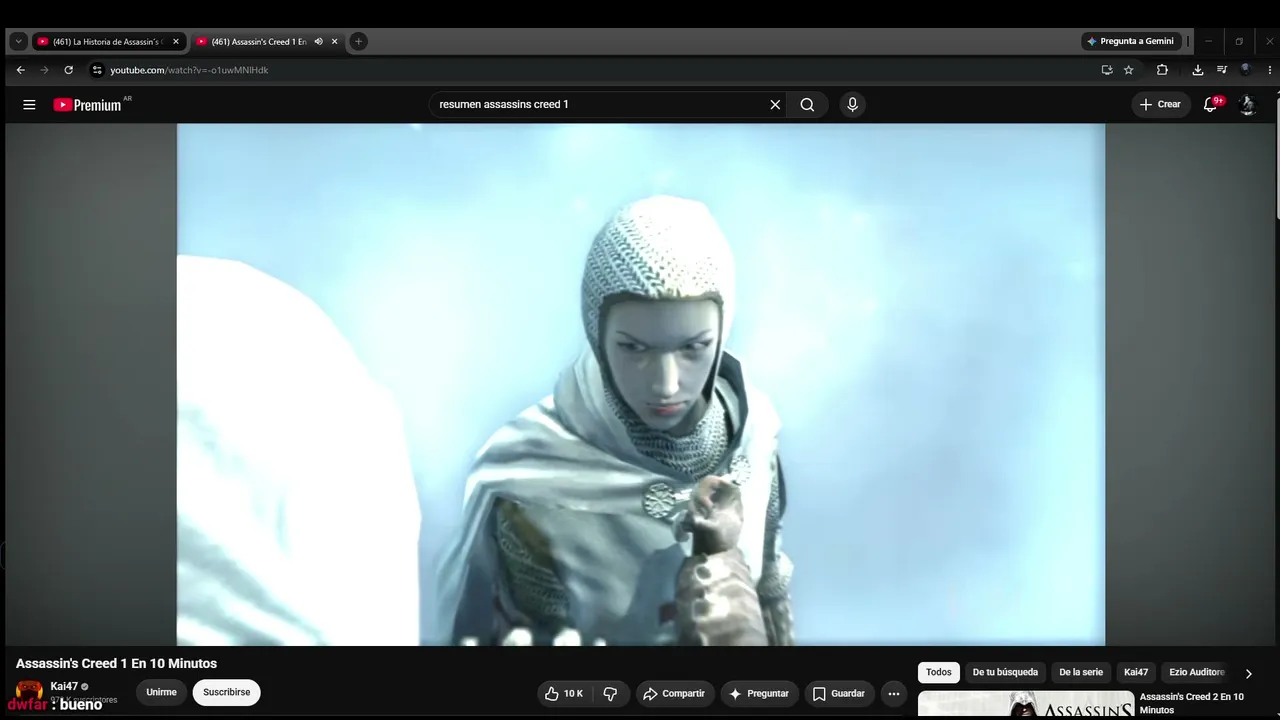This screenshot has width=1280, height=720.
Task: Click the install/cast screen icon in address bar
Action: coord(1107,70)
